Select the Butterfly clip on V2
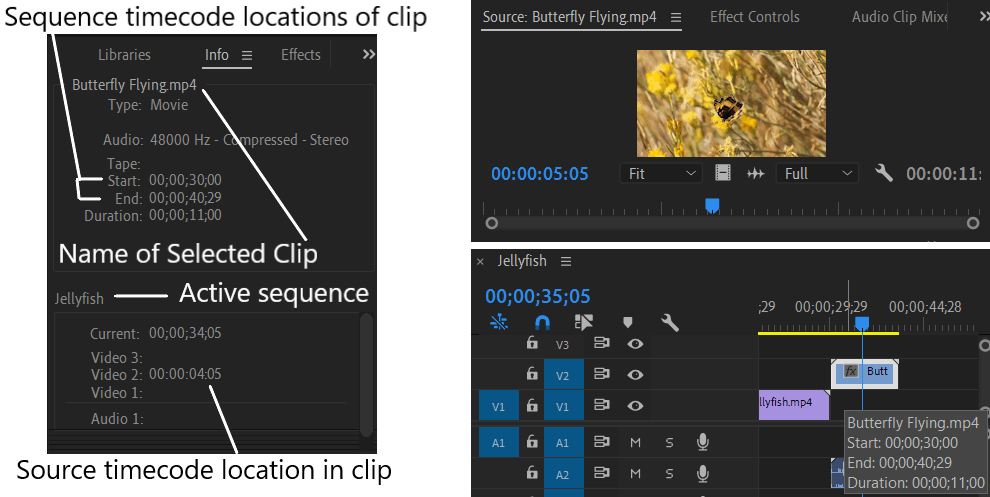The height and width of the screenshot is (497, 990). point(864,374)
